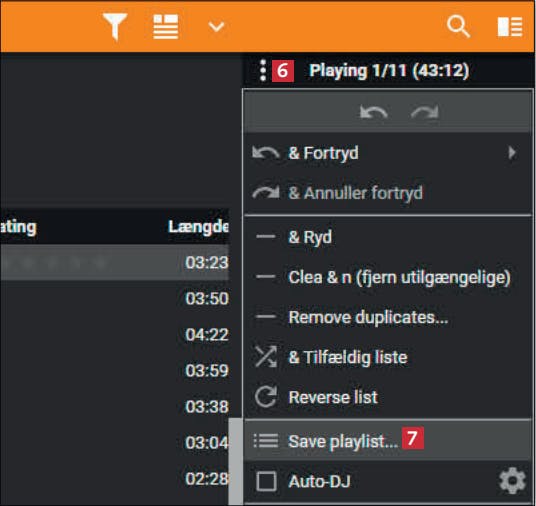Viewport: 536px width, 506px height.
Task: Click the redo arrow in menu header
Action: pos(425,112)
